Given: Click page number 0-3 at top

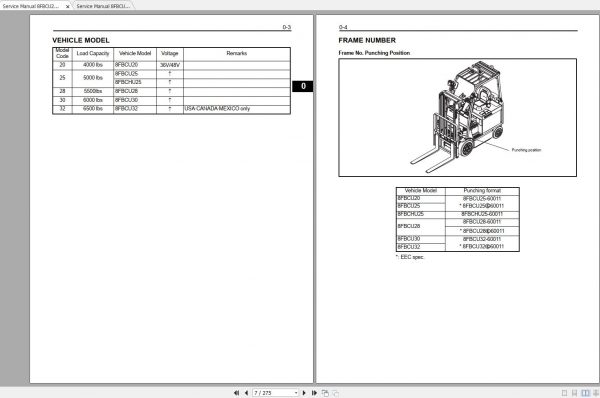Looking at the screenshot, I should [287, 27].
